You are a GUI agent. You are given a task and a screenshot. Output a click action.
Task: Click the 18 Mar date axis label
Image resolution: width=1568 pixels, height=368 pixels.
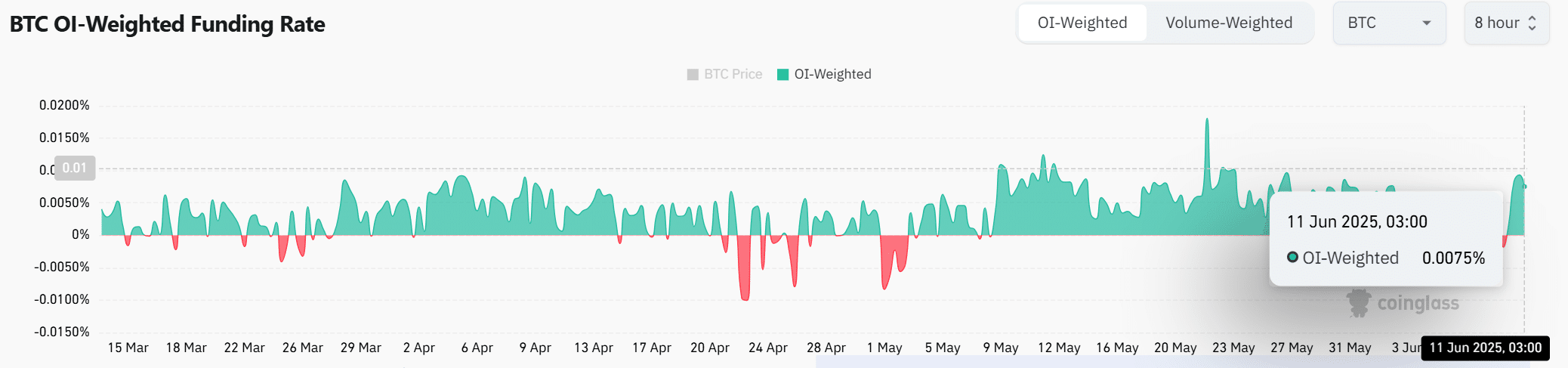(x=187, y=348)
